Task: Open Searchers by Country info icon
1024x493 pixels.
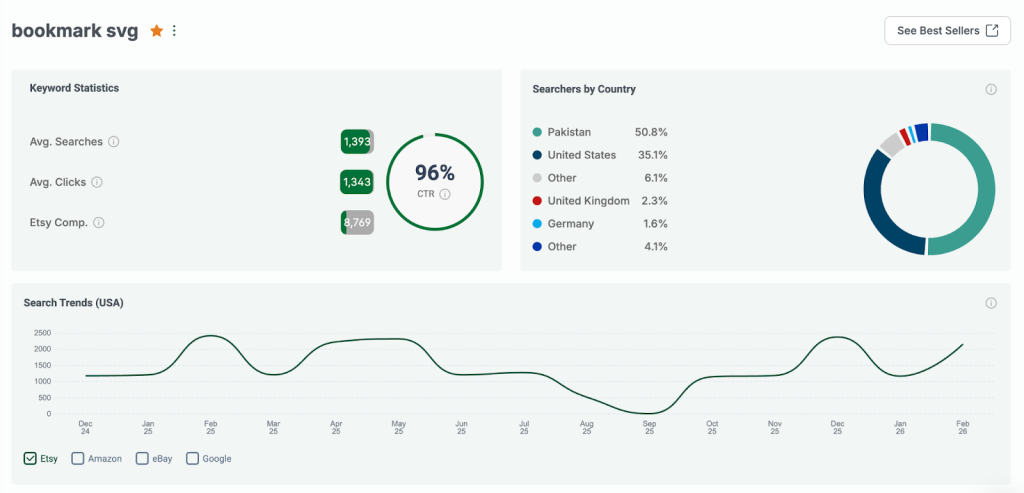Action: [991, 89]
